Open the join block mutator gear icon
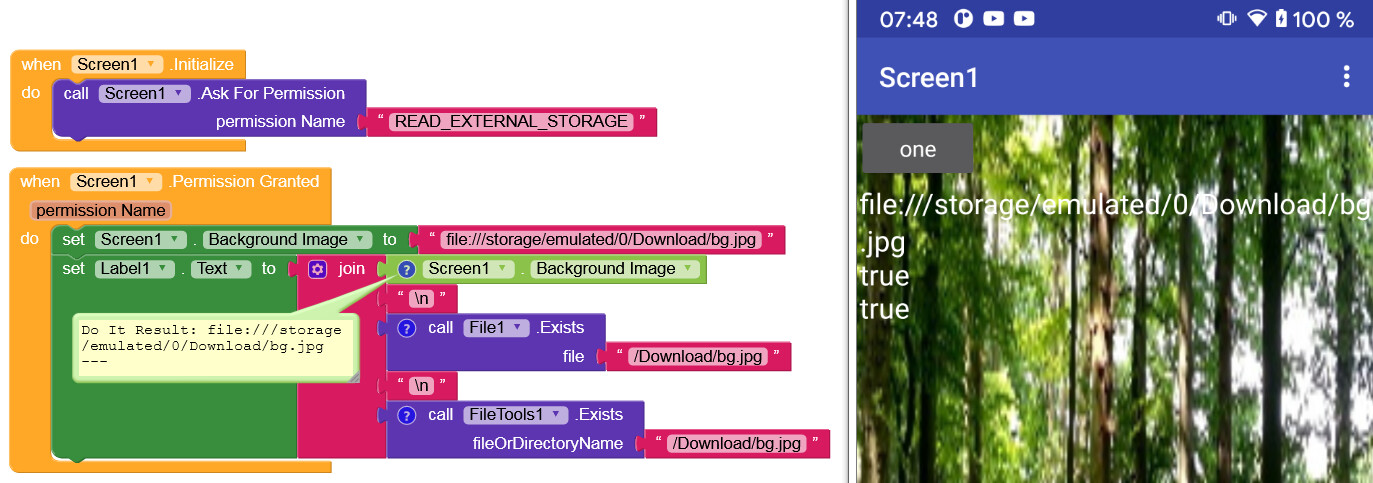 317,269
